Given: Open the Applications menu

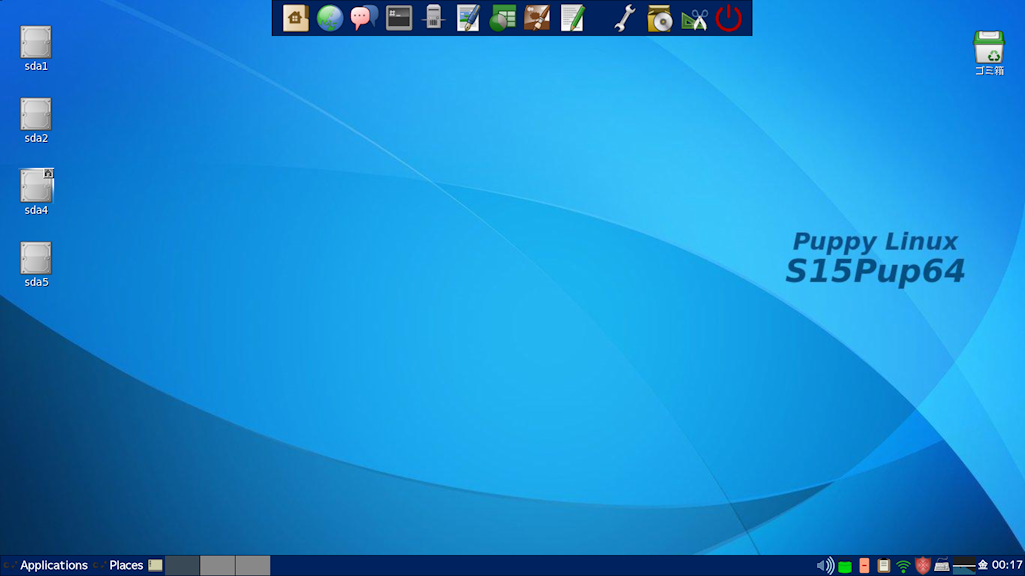Looking at the screenshot, I should click(54, 566).
